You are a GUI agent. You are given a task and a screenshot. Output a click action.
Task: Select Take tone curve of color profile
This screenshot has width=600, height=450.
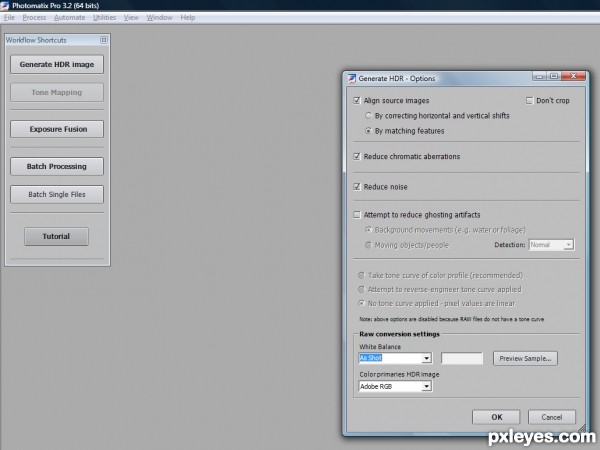(x=361, y=275)
